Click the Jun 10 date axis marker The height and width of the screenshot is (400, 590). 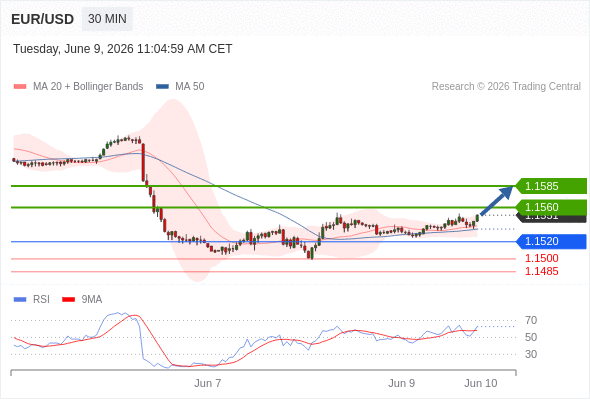point(481,383)
